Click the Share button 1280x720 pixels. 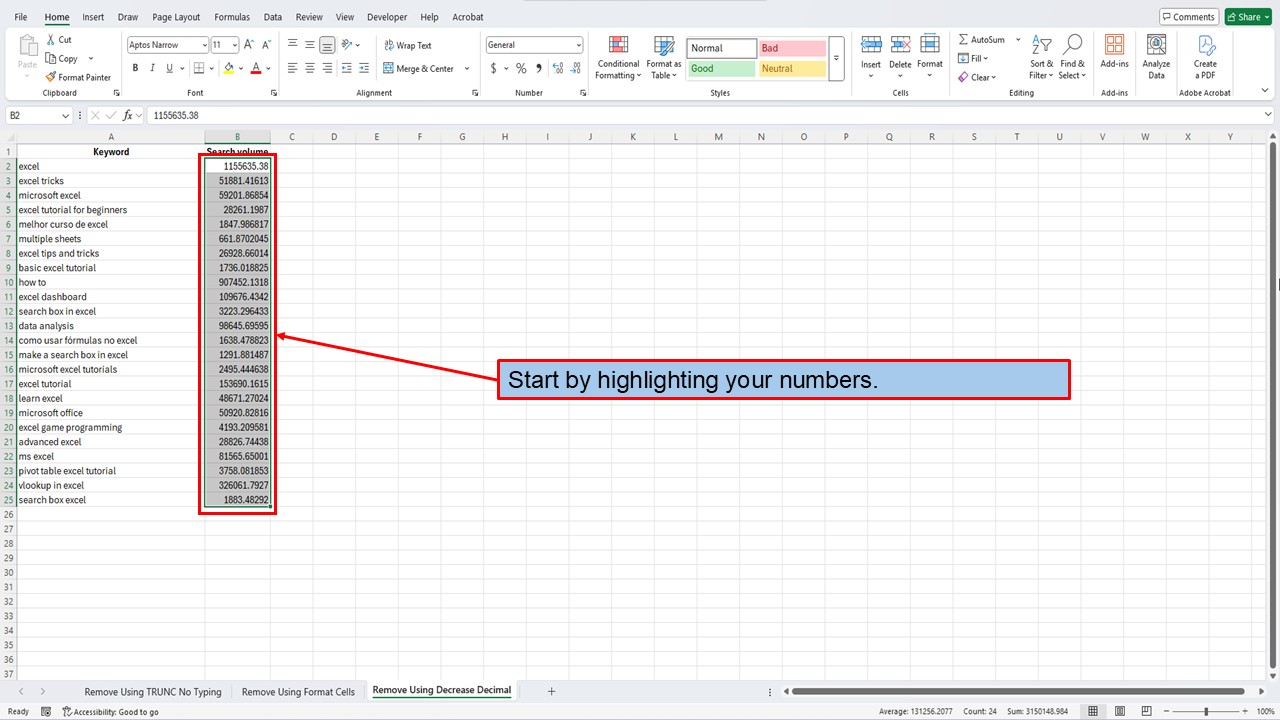[x=1247, y=16]
